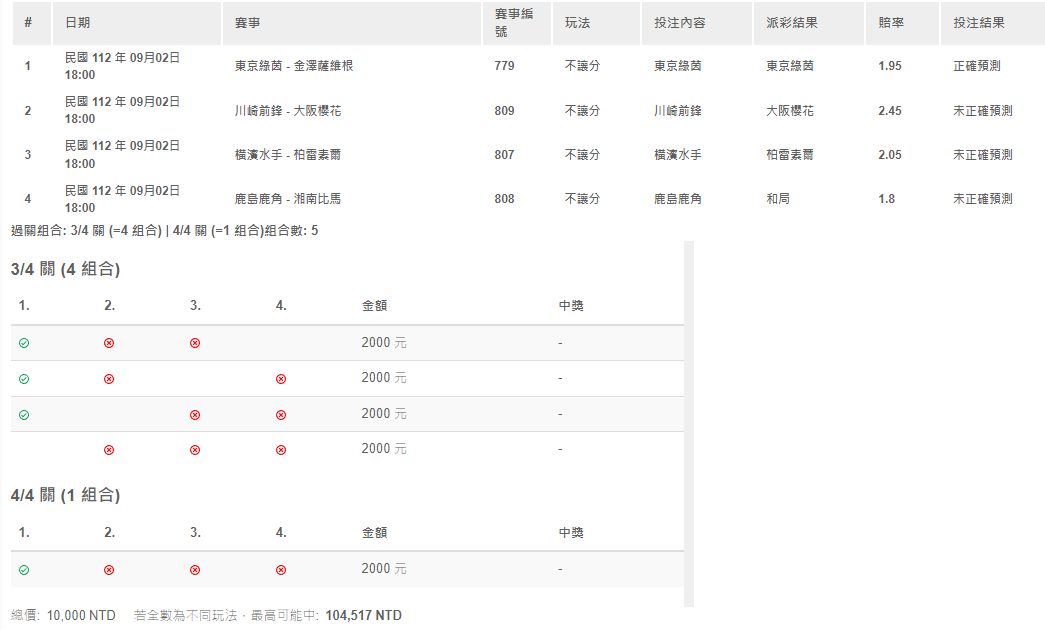Click the column 2 red cross in the second 3/4 關 row
This screenshot has height=630, width=1045.
point(109,379)
